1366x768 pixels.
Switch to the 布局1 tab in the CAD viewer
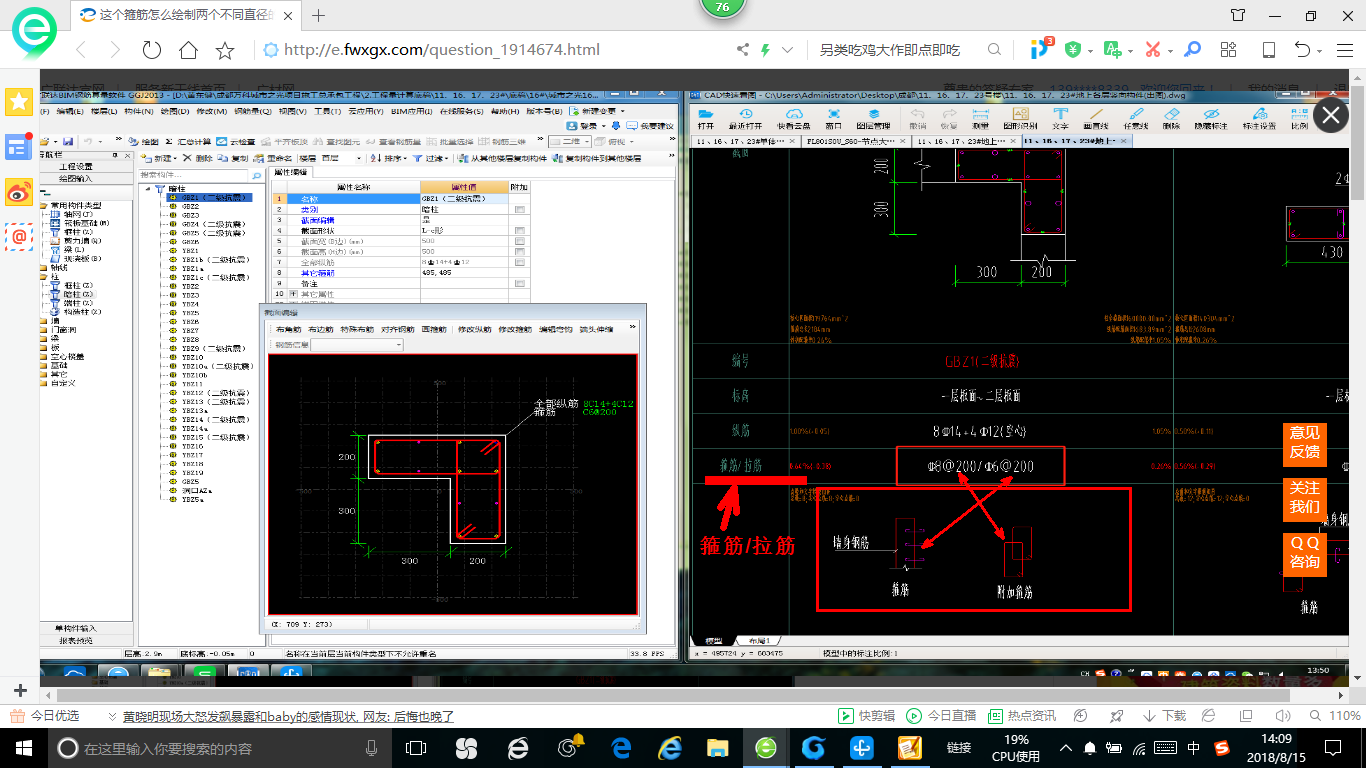point(758,640)
